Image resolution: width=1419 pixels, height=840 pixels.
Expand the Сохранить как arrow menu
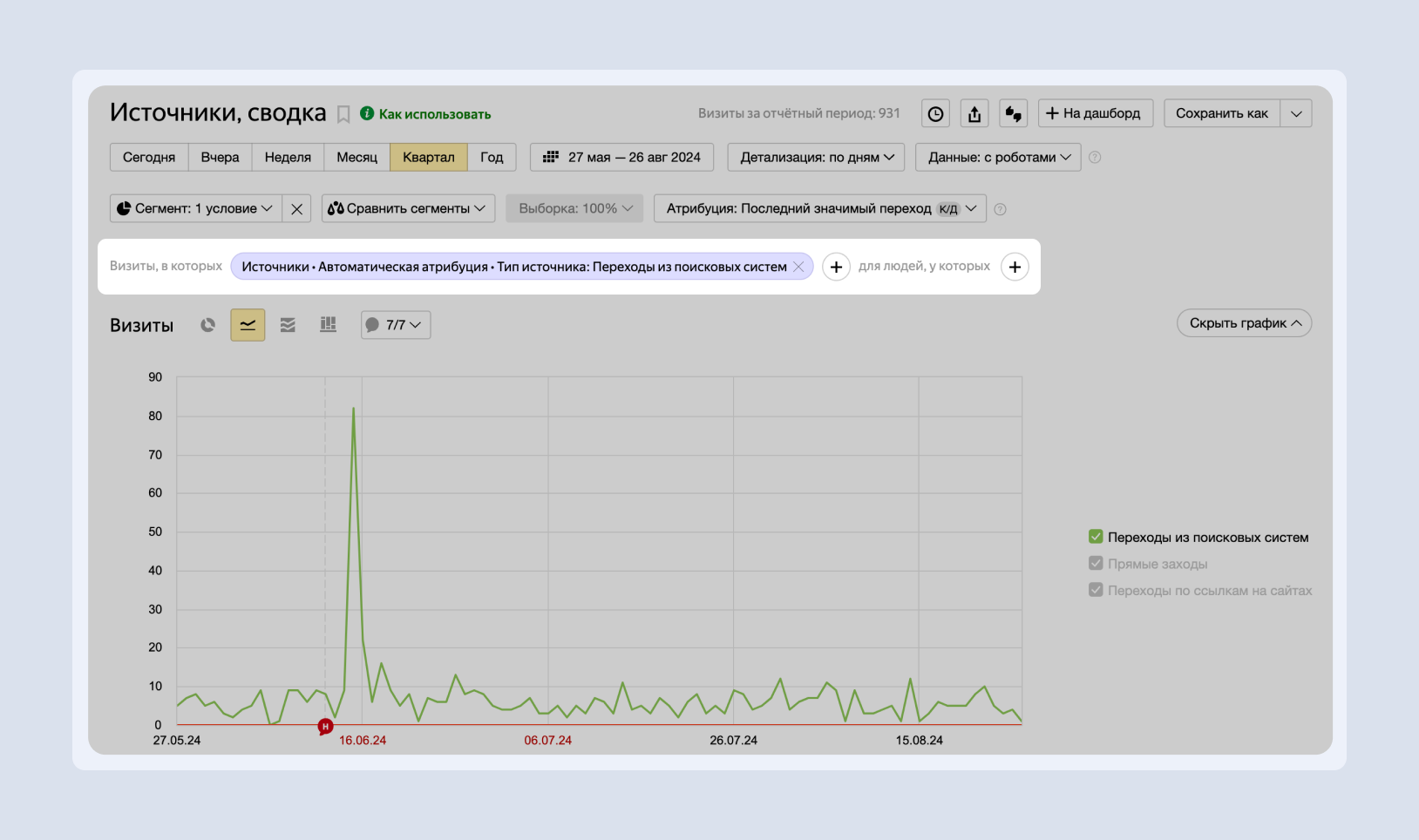[1296, 113]
